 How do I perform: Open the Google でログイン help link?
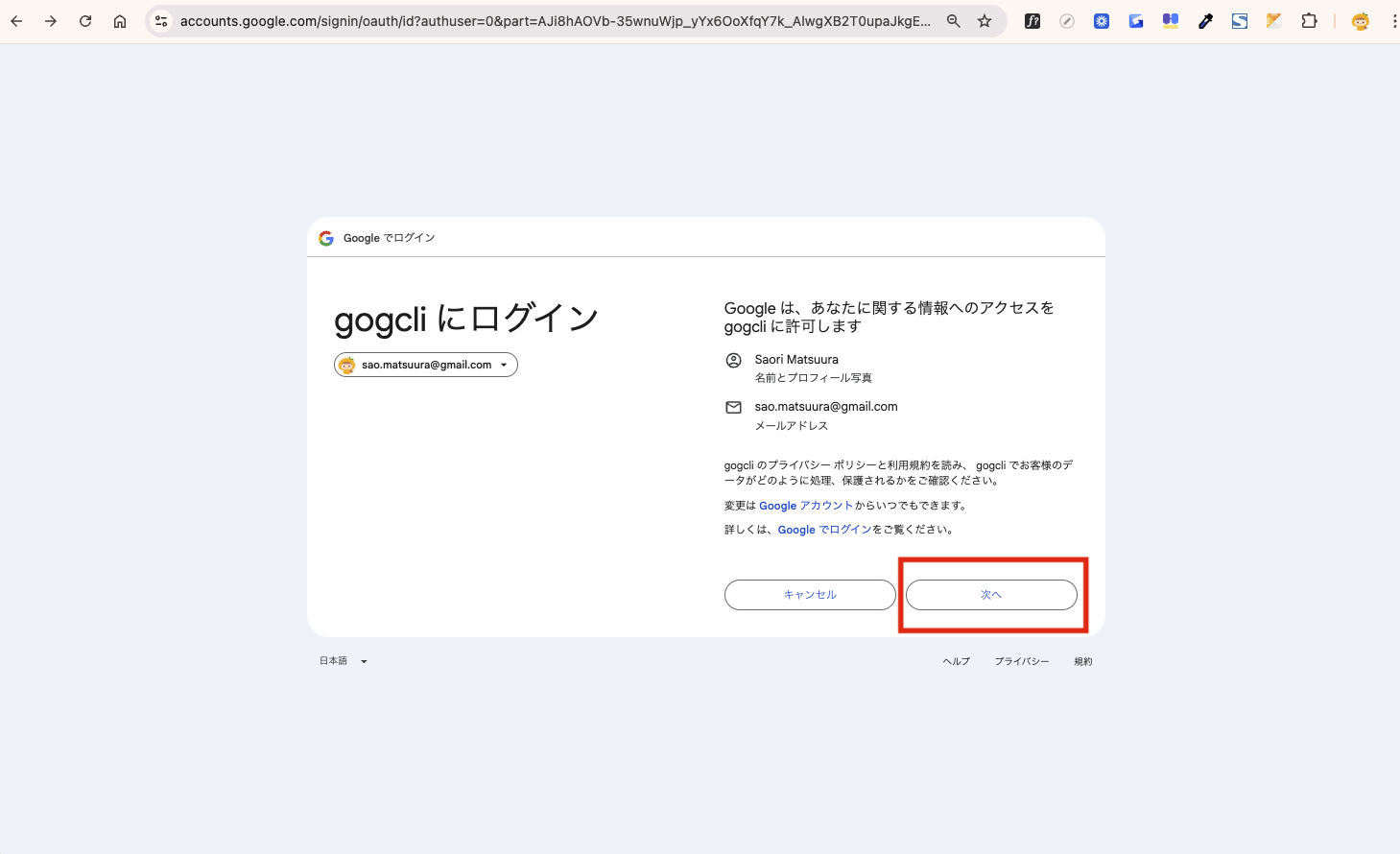click(x=824, y=530)
